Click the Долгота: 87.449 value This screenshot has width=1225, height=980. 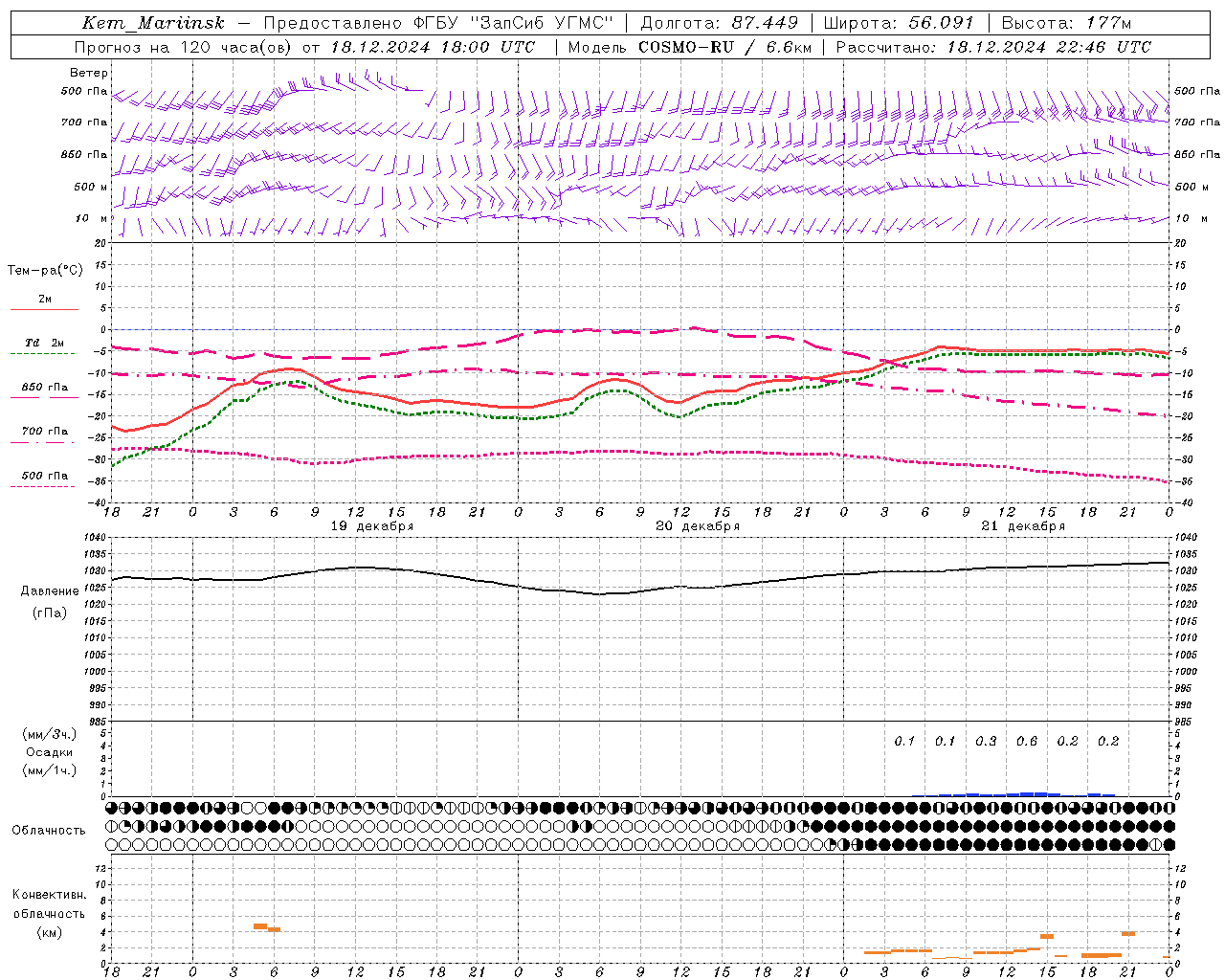[x=719, y=23]
